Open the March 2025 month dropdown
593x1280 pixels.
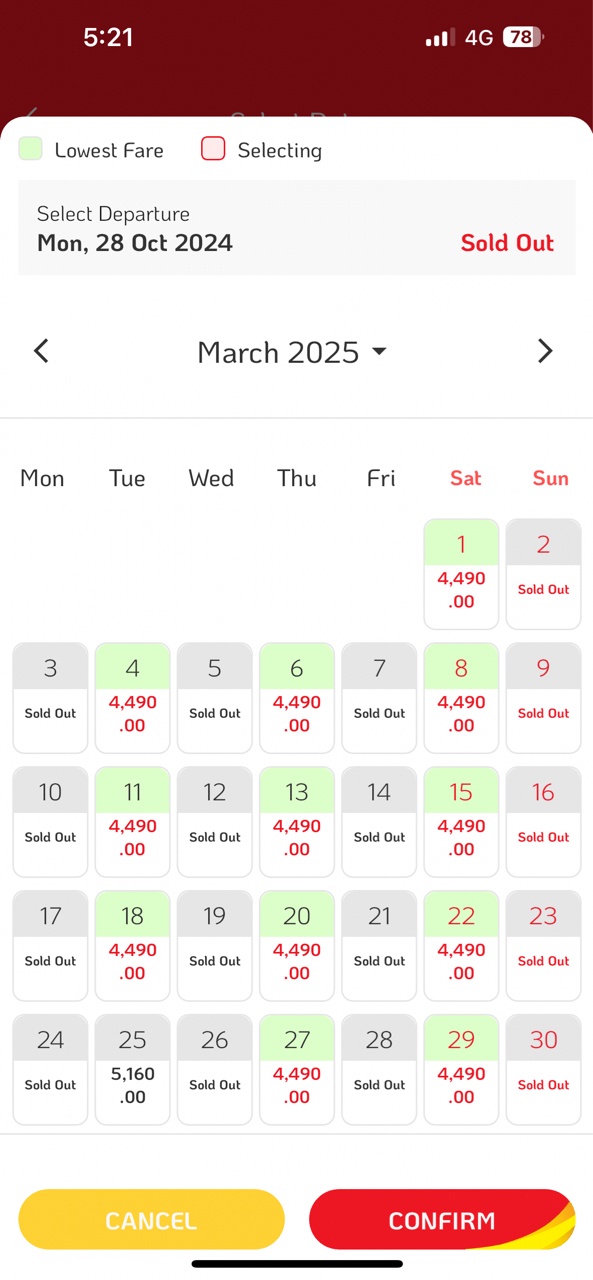point(292,352)
